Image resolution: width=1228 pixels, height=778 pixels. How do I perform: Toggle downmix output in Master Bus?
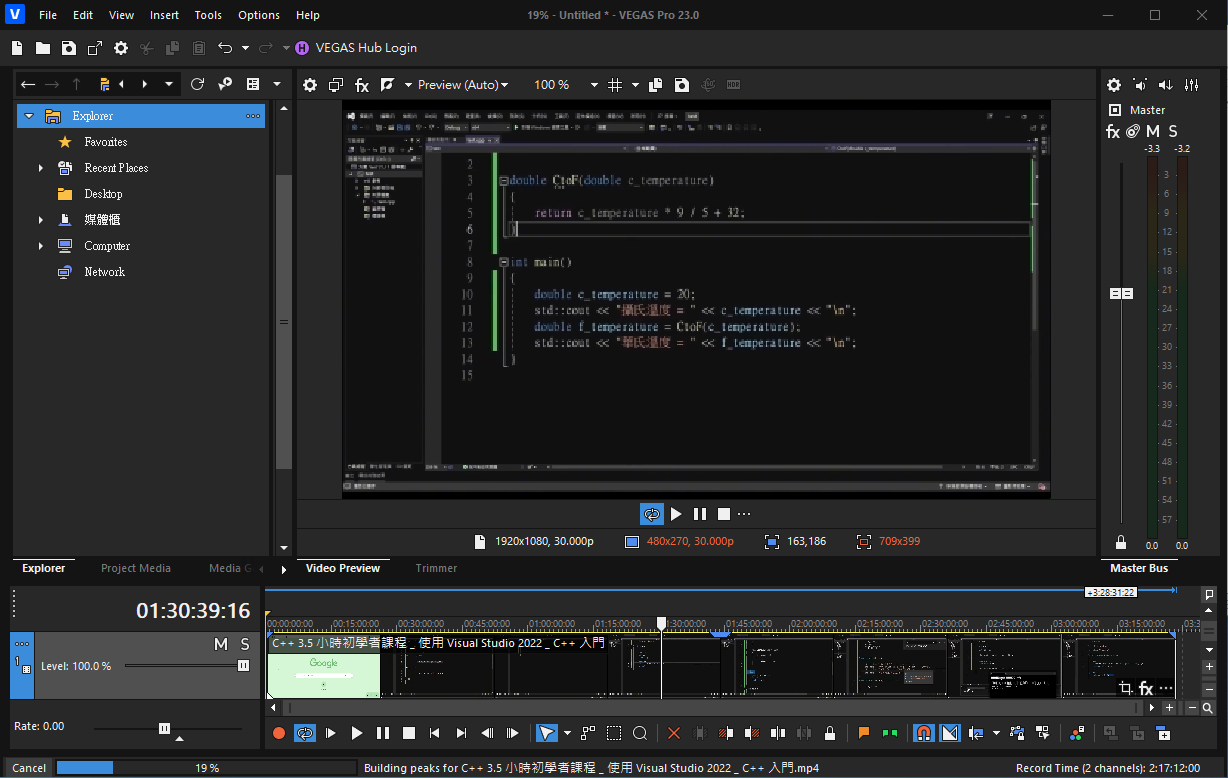tap(1140, 85)
